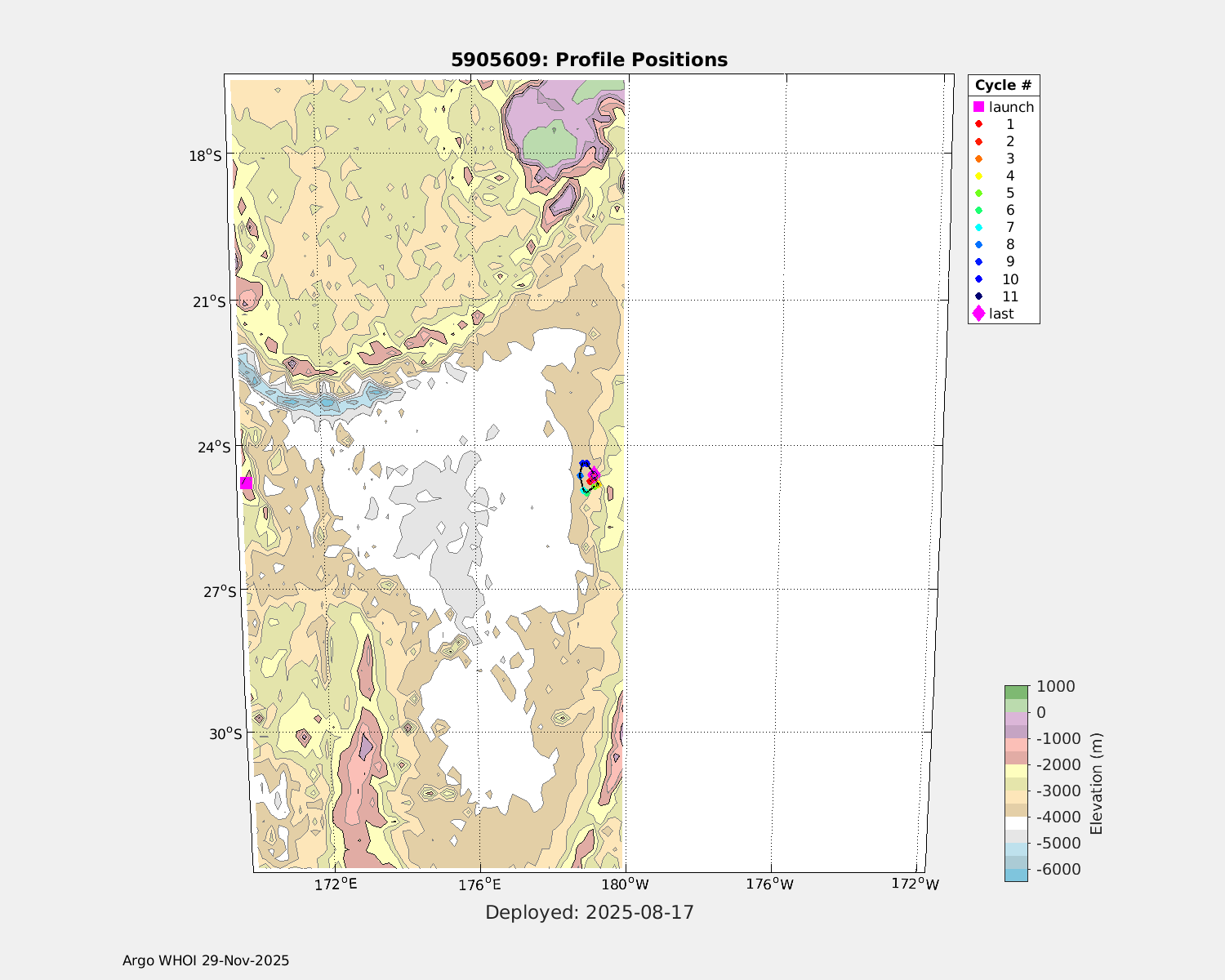Click the 'Argo WHOI 29-Nov-2025' footer text
This screenshot has height=980, width=1225.
[206, 961]
